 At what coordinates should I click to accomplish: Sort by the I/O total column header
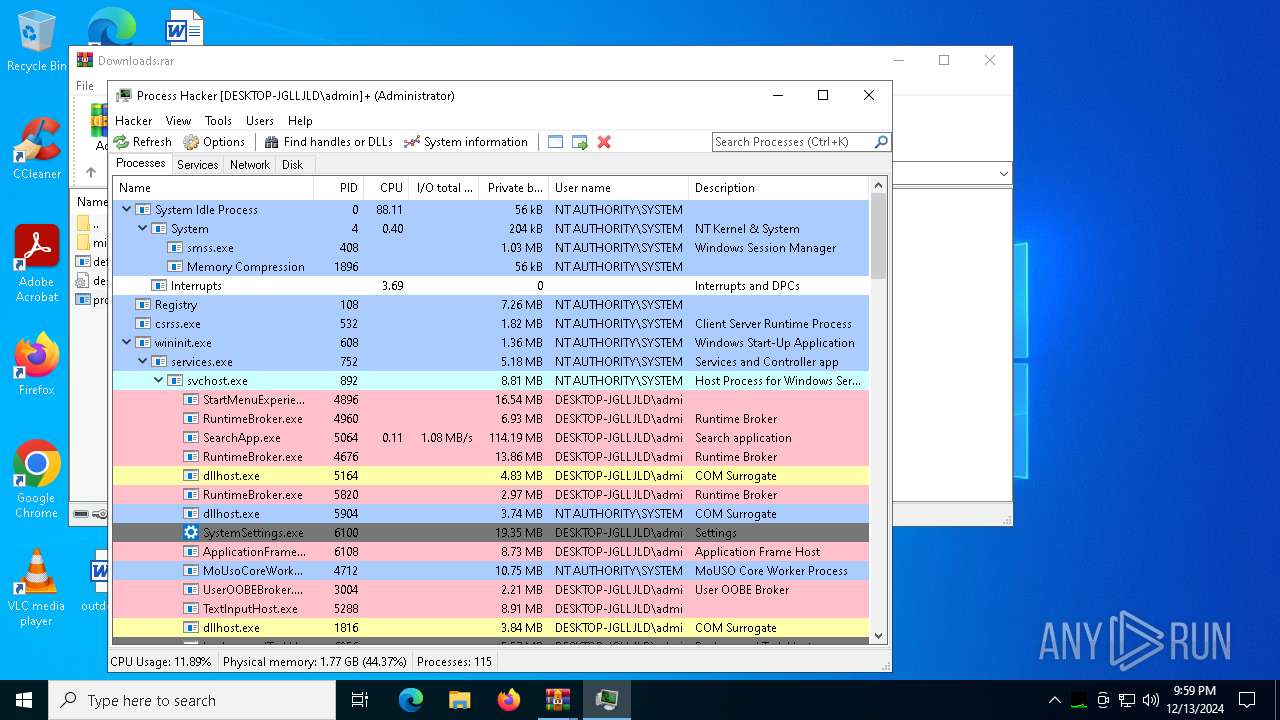point(444,187)
